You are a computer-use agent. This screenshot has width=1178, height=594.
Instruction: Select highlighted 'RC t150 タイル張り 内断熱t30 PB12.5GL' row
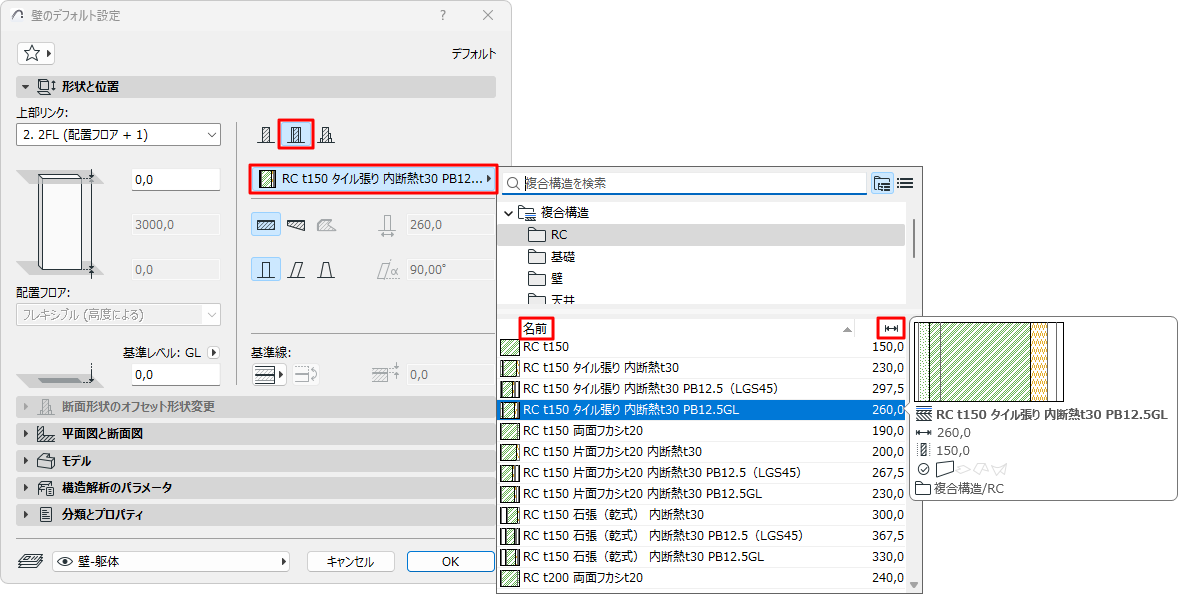pos(702,410)
